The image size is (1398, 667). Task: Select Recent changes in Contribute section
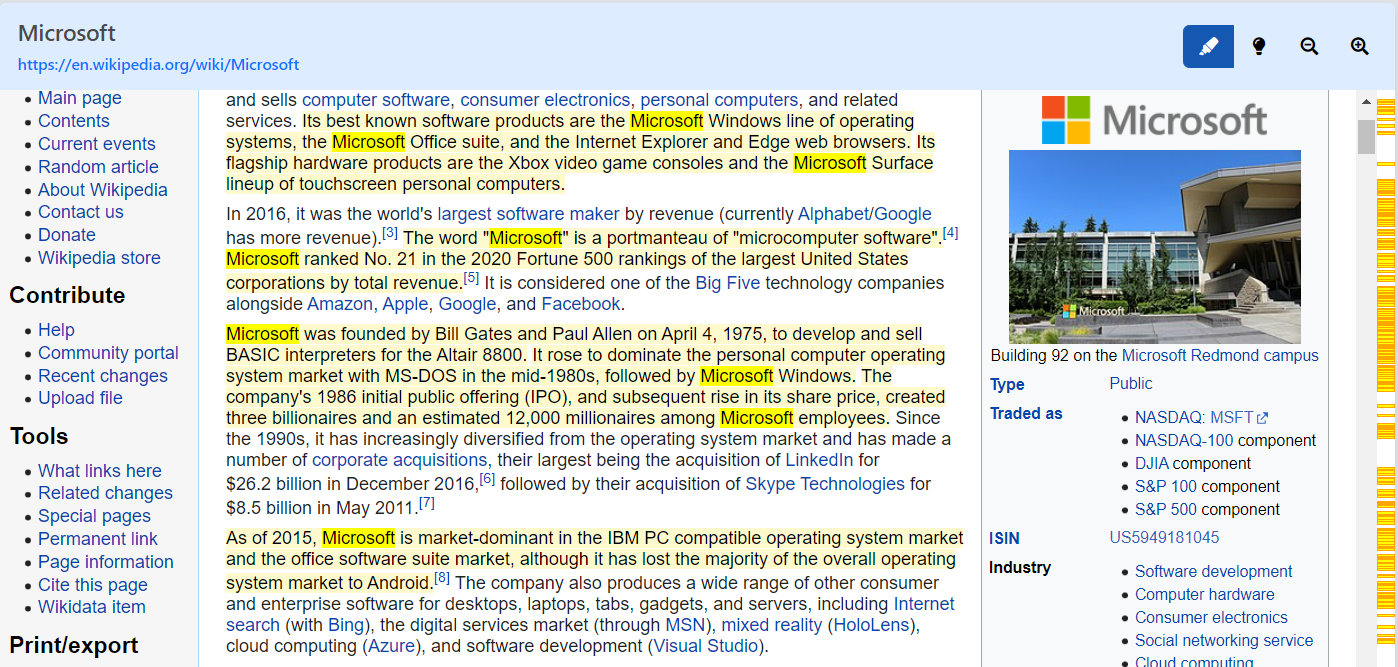(102, 376)
